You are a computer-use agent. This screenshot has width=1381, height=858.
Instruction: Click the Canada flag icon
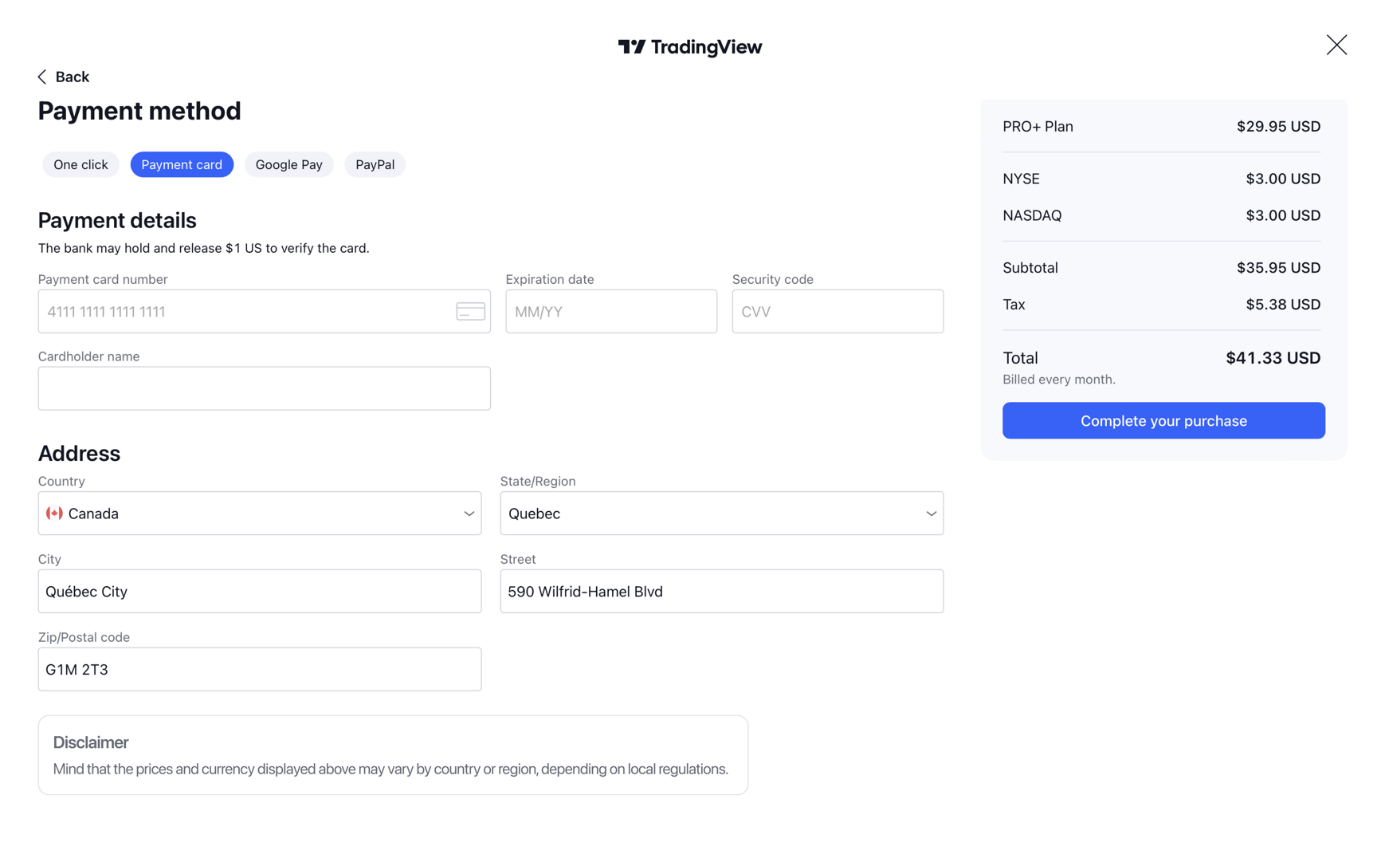(x=55, y=513)
